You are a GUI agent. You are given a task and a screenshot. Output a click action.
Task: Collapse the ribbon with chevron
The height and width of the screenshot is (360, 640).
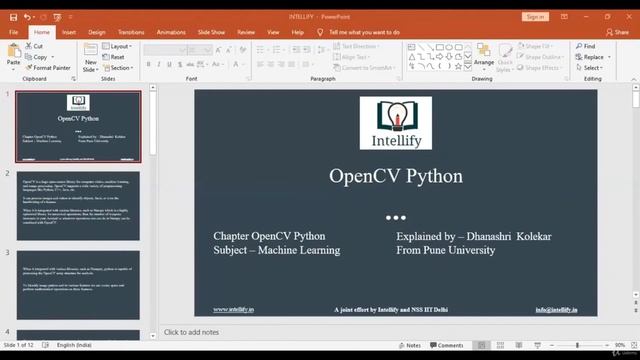tap(633, 79)
